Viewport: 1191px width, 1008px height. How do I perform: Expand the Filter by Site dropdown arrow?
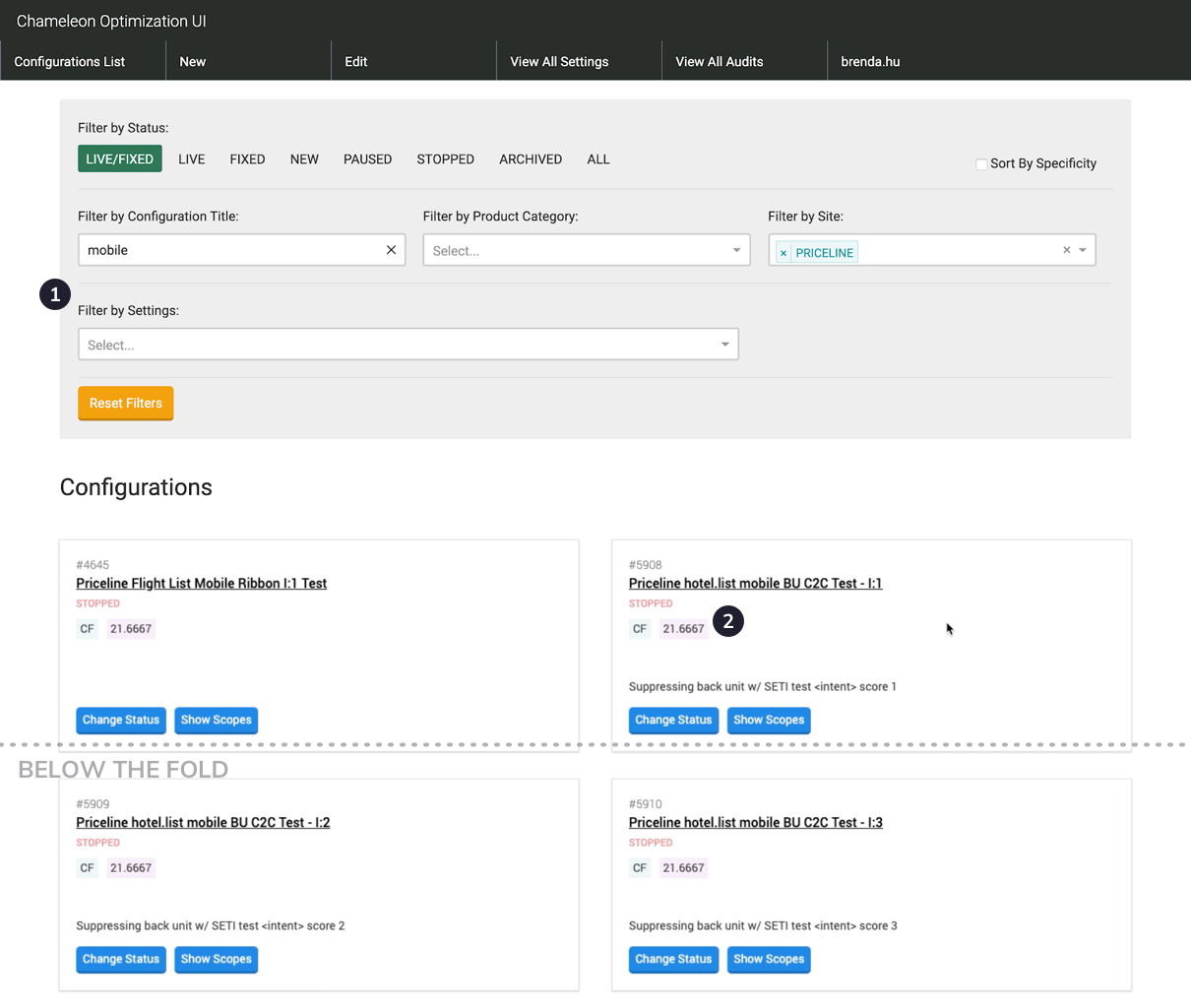pyautogui.click(x=1083, y=250)
